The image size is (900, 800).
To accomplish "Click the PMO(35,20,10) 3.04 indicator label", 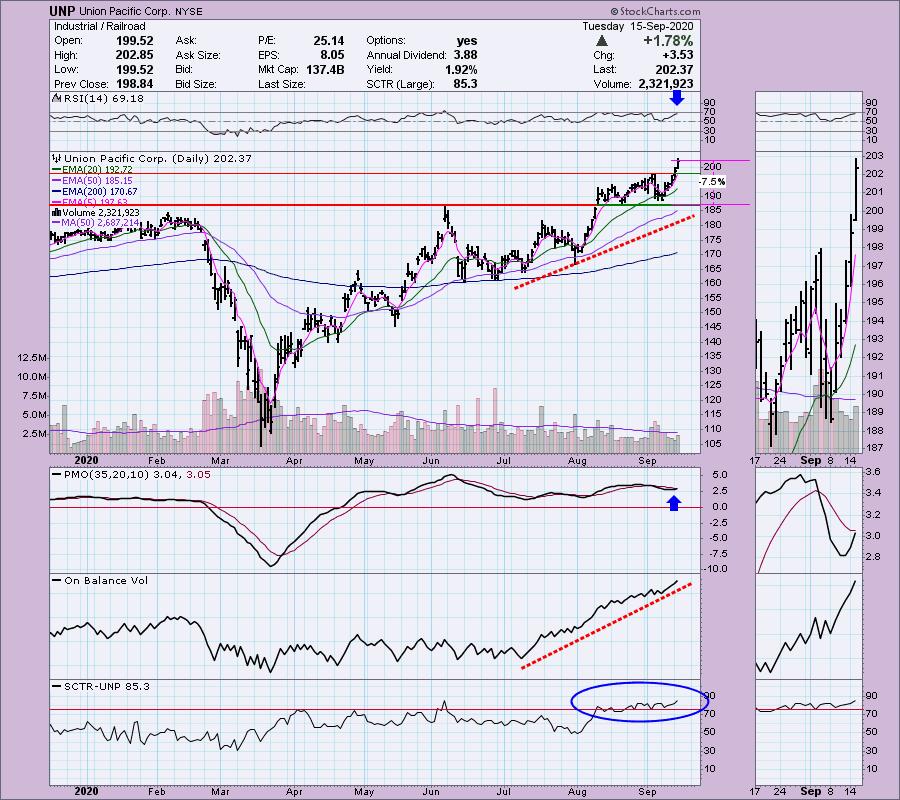I will (x=122, y=475).
